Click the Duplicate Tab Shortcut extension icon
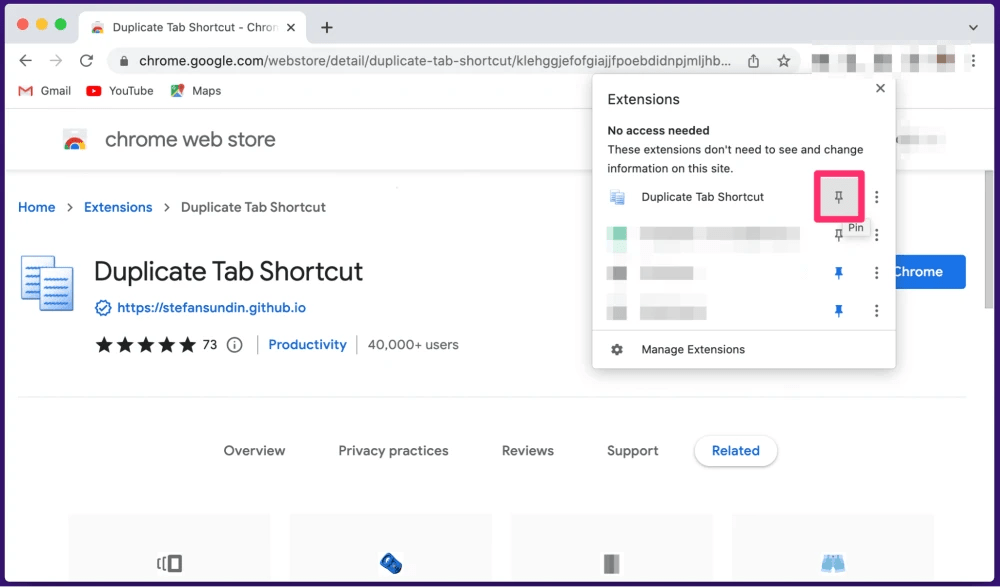 [x=616, y=197]
